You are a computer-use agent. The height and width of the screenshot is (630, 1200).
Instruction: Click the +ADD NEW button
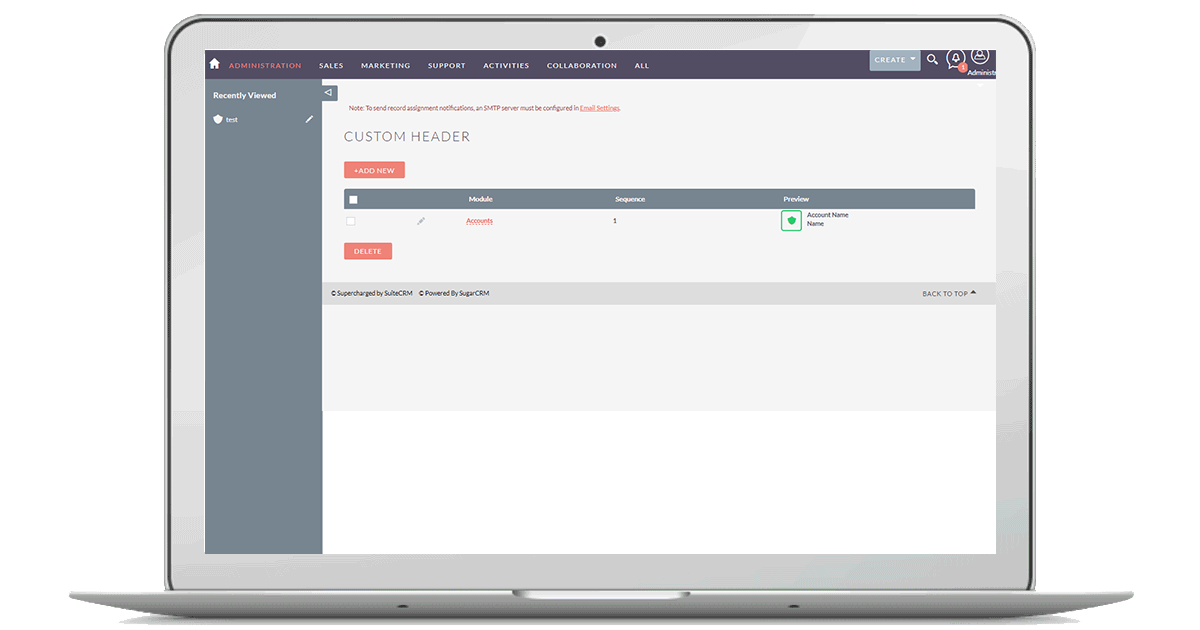(x=374, y=170)
